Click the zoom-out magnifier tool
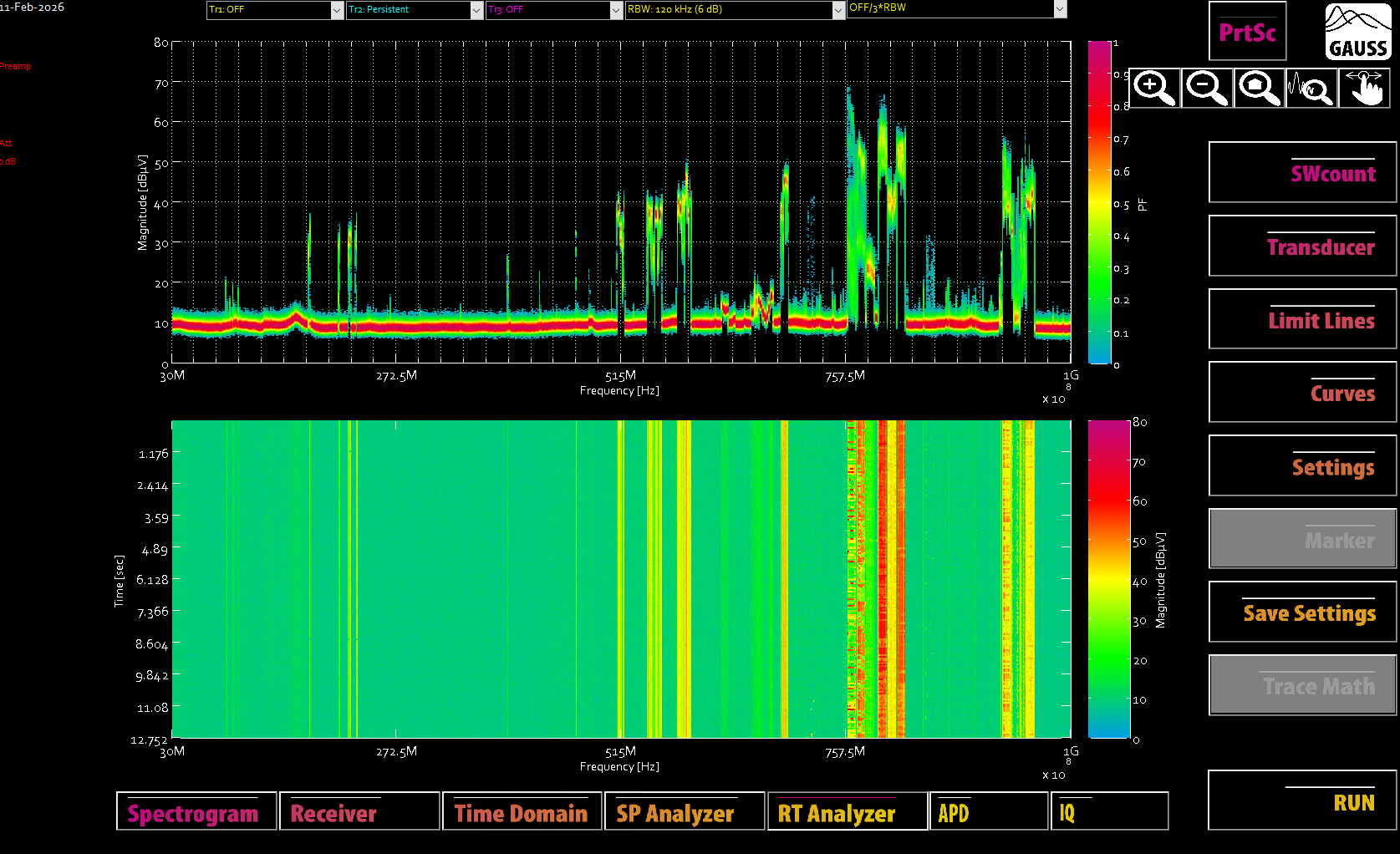The image size is (1400, 854). tap(1206, 87)
